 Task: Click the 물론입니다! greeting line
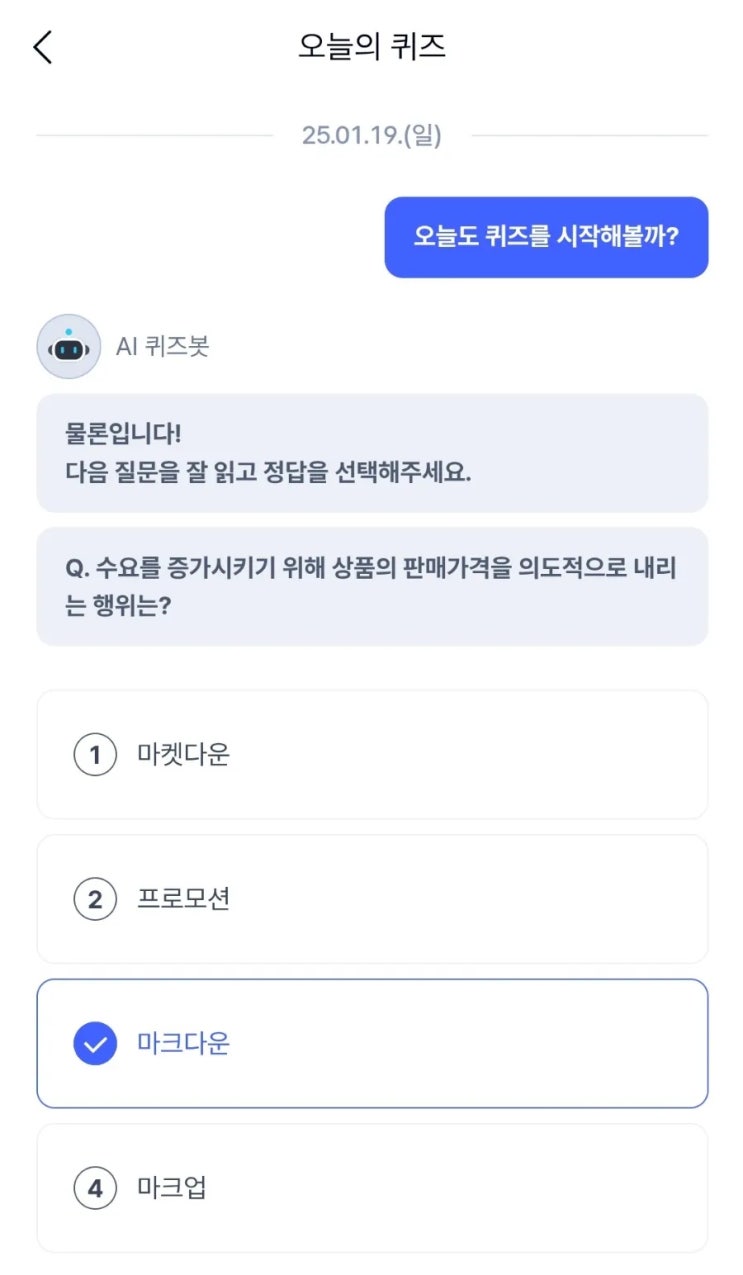(123, 435)
